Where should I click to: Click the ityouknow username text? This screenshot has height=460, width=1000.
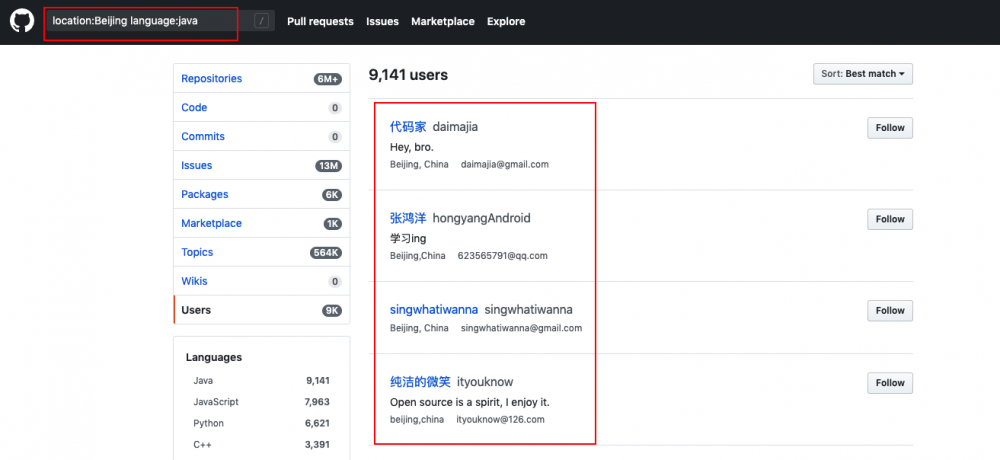(x=485, y=382)
